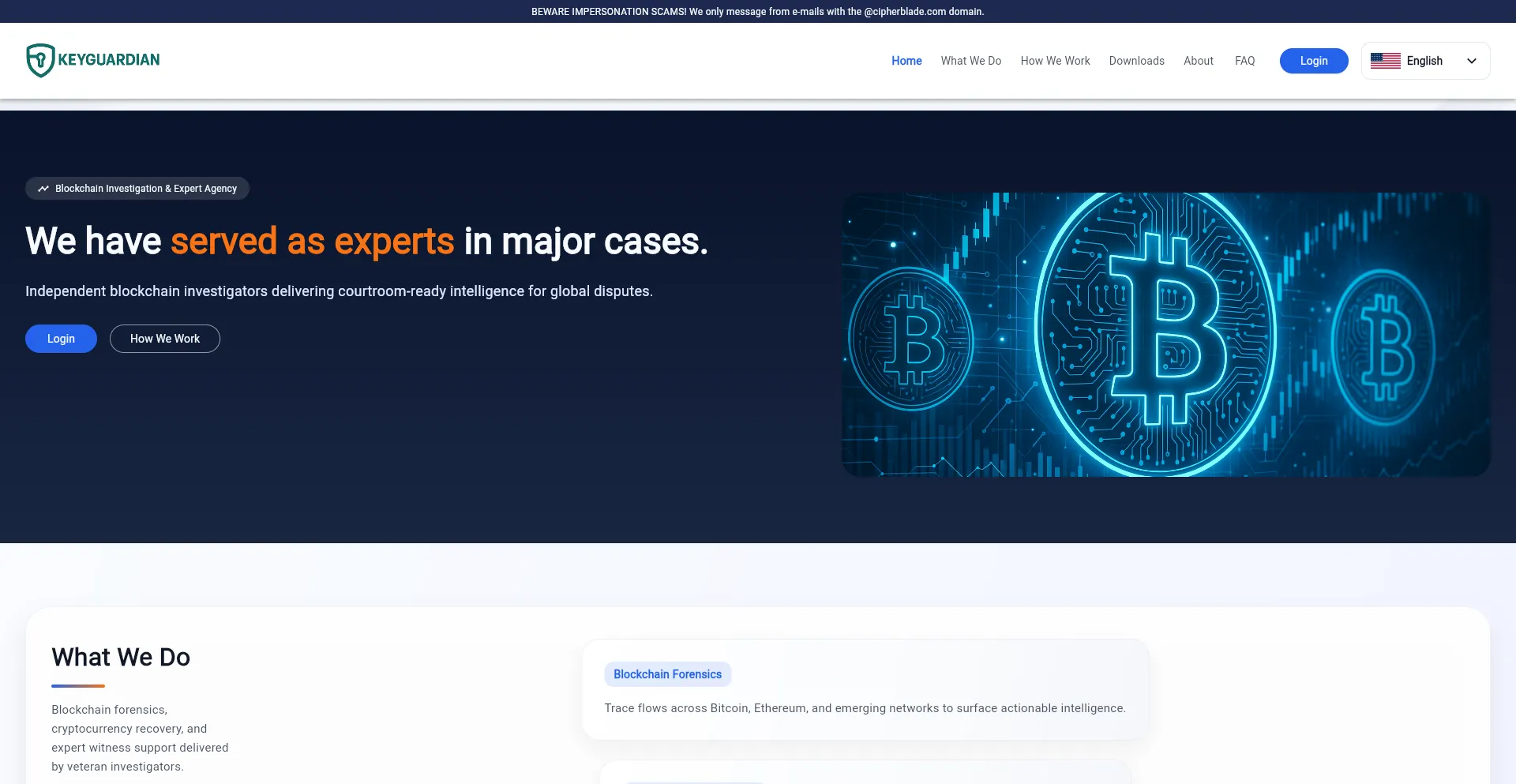Click the trend-line icon on the agency badge

tap(43, 189)
